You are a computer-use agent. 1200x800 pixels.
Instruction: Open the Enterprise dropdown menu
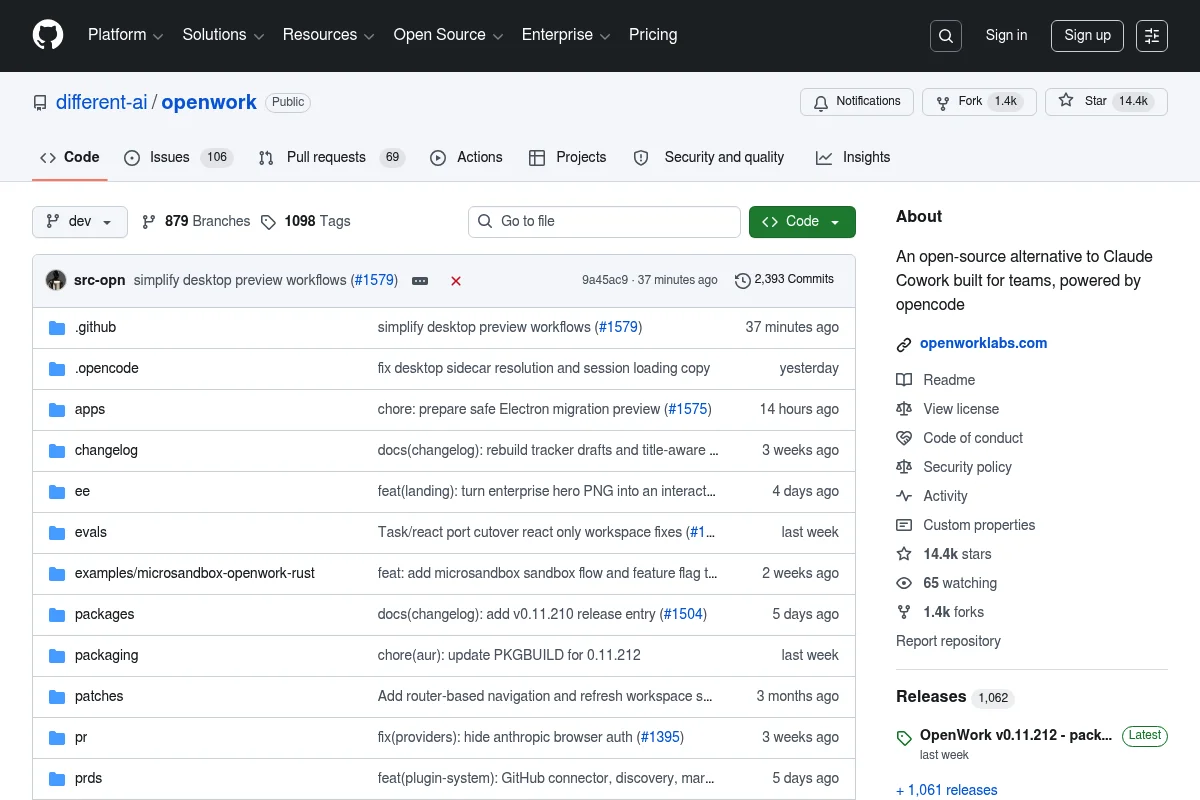tap(566, 35)
